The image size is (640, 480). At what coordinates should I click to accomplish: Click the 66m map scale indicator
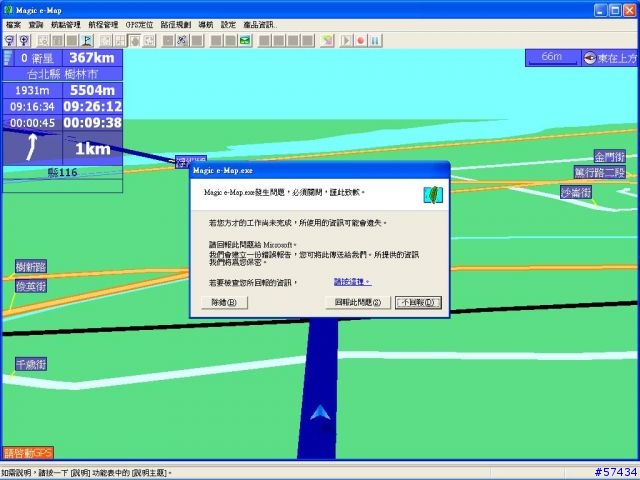553,58
